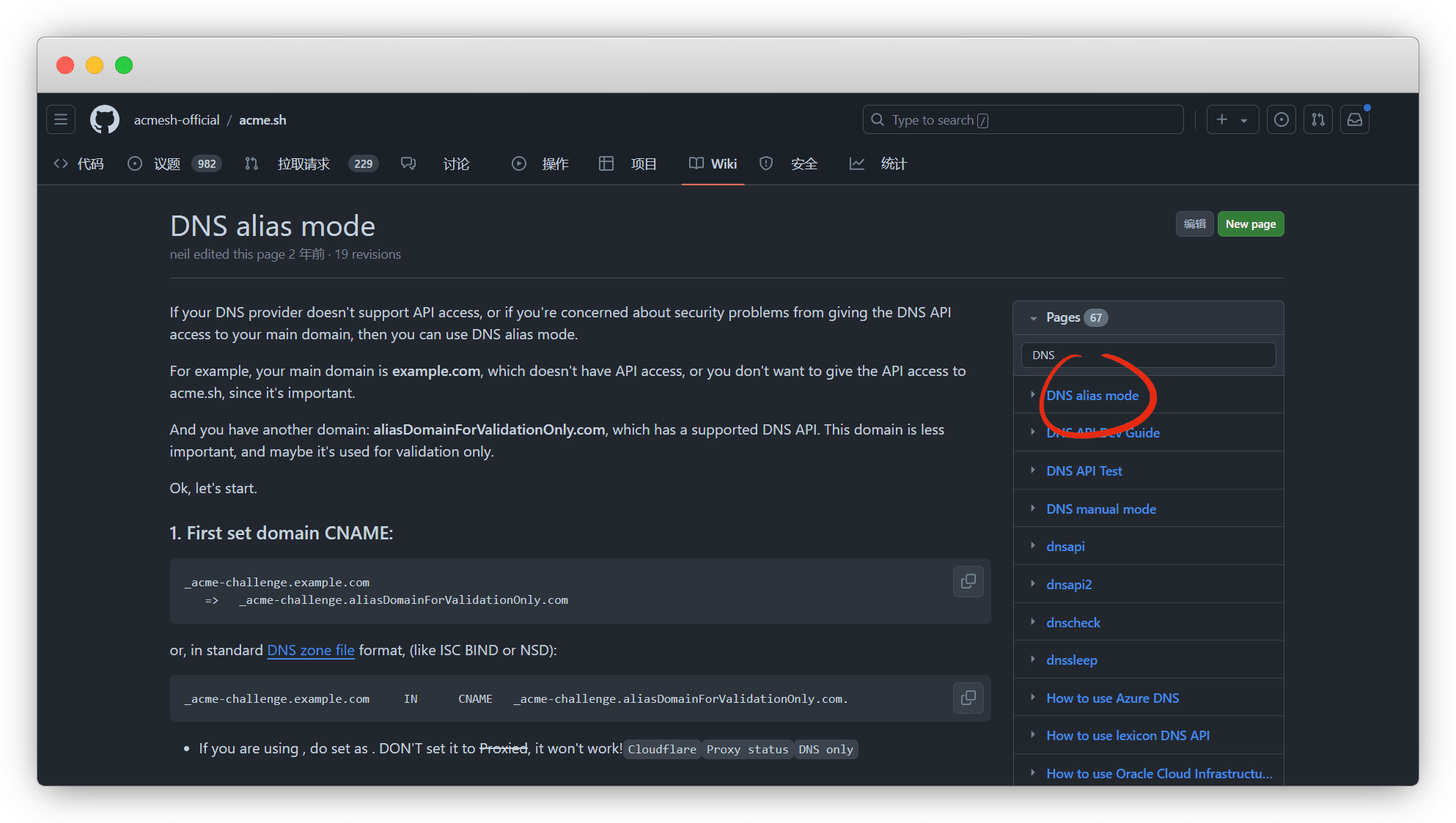Switch to the Wiki tab

pos(713,164)
